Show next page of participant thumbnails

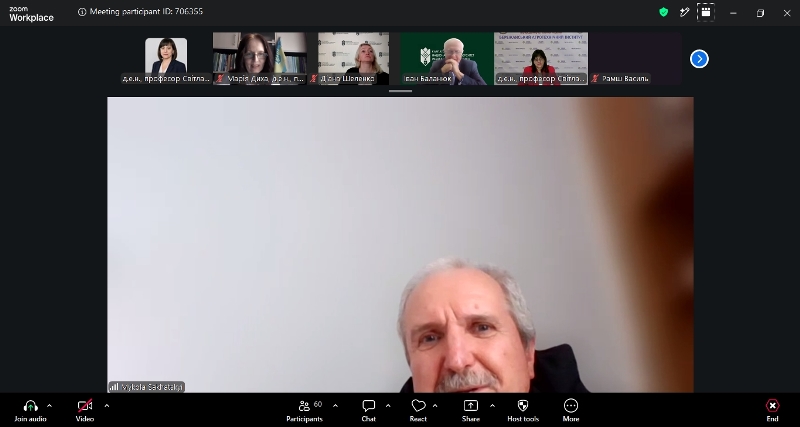click(x=699, y=59)
